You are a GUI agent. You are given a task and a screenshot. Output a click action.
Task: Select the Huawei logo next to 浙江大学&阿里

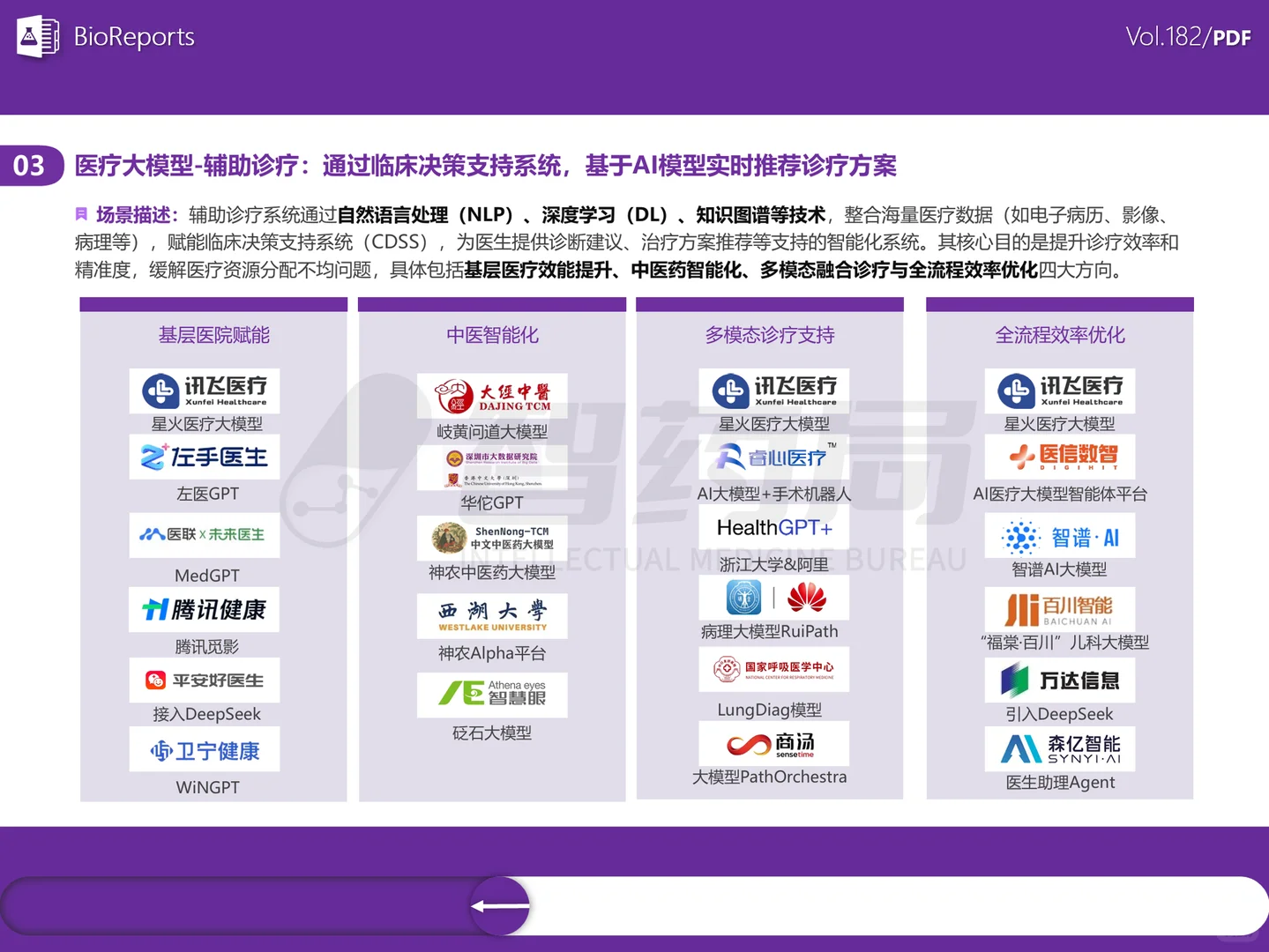(807, 598)
